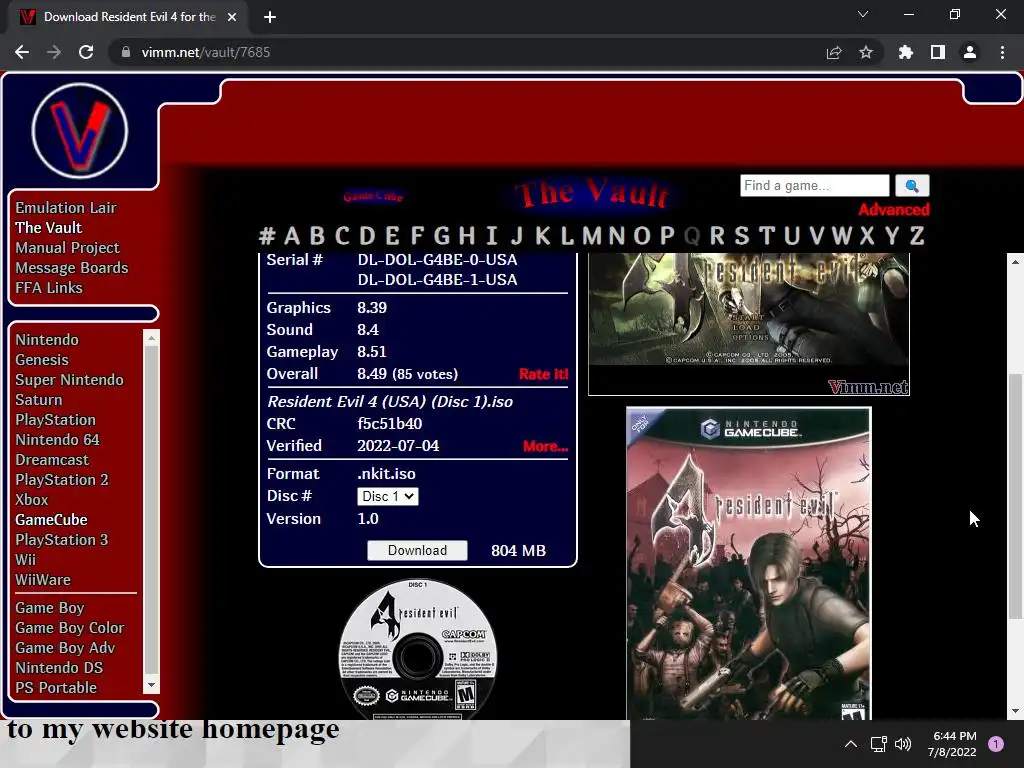Select PlayStation 3 system
The width and height of the screenshot is (1024, 768).
(x=62, y=540)
